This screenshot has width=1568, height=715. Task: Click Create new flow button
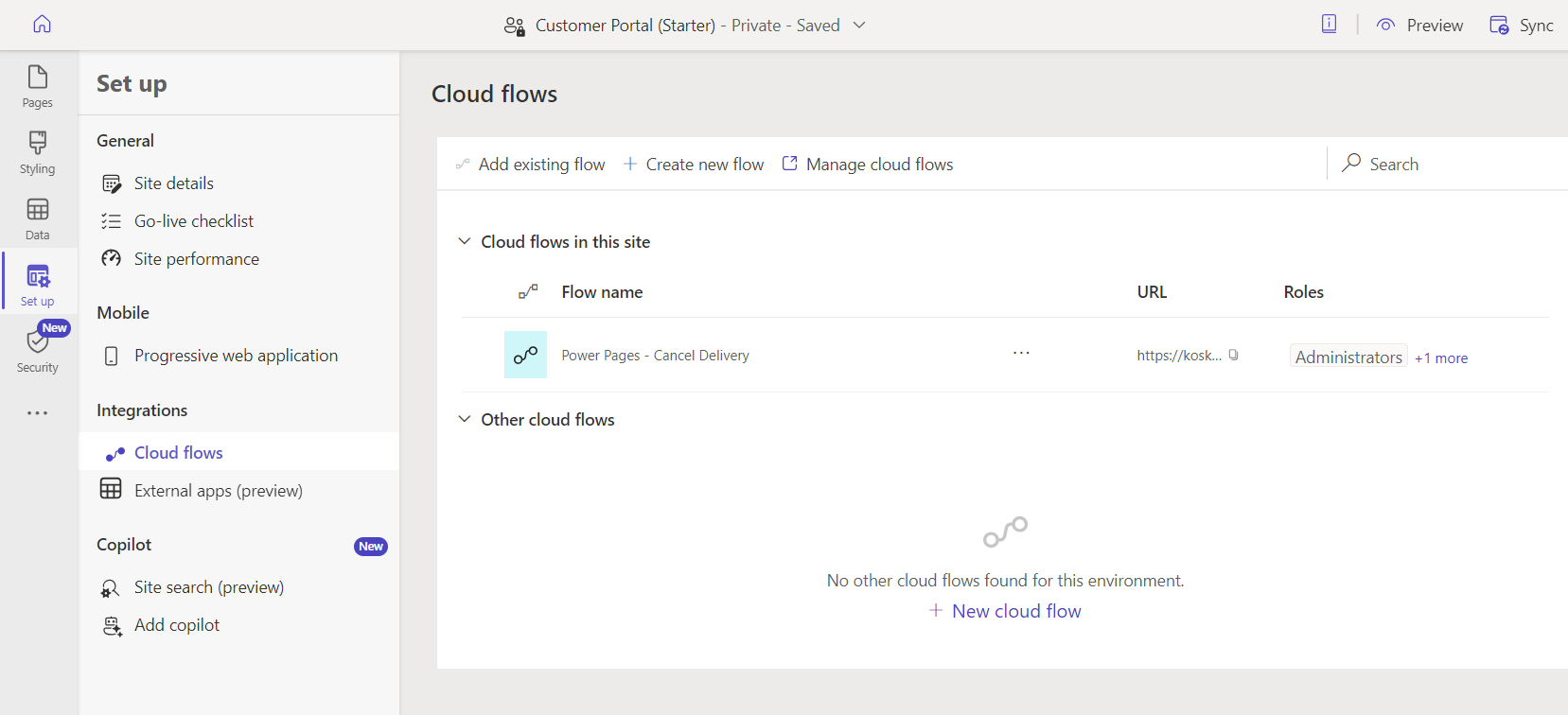pos(694,165)
